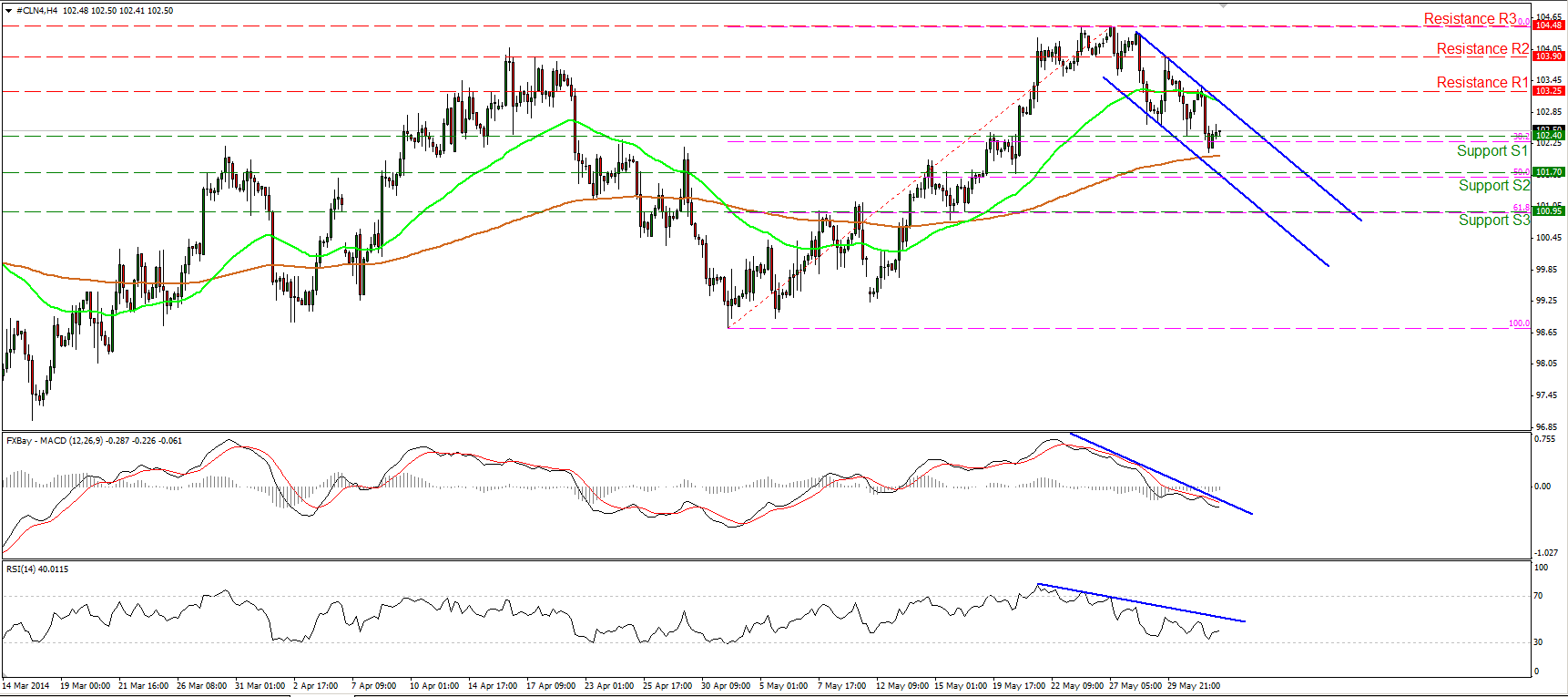Select the Support S3 label
Image resolution: width=1568 pixels, height=697 pixels.
pyautogui.click(x=1494, y=220)
